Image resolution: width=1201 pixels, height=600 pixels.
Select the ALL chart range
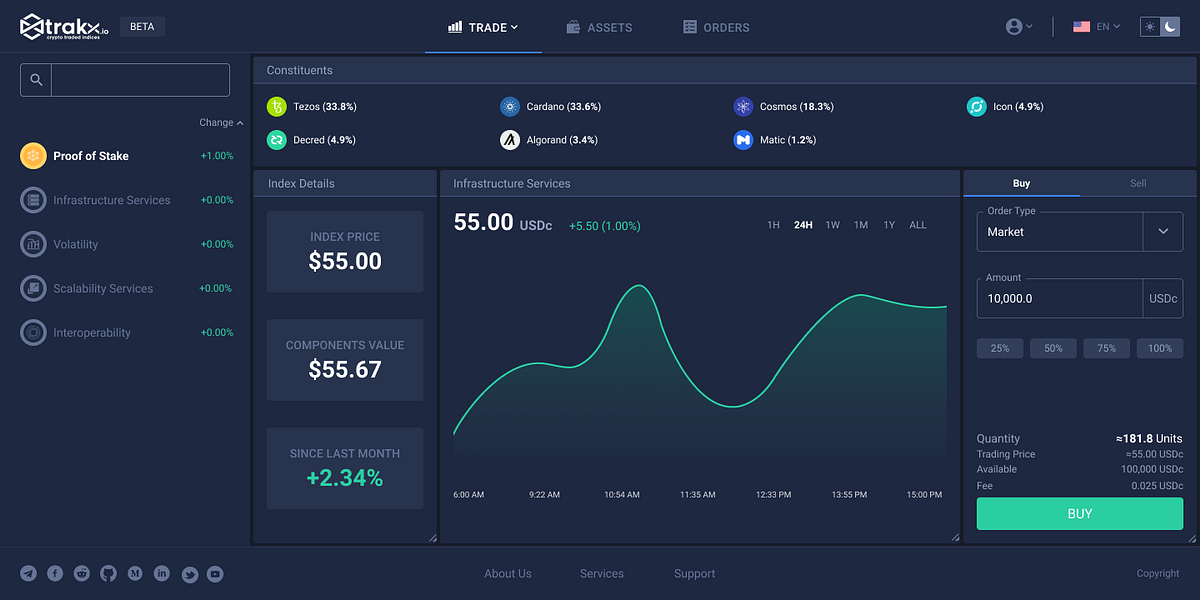918,225
